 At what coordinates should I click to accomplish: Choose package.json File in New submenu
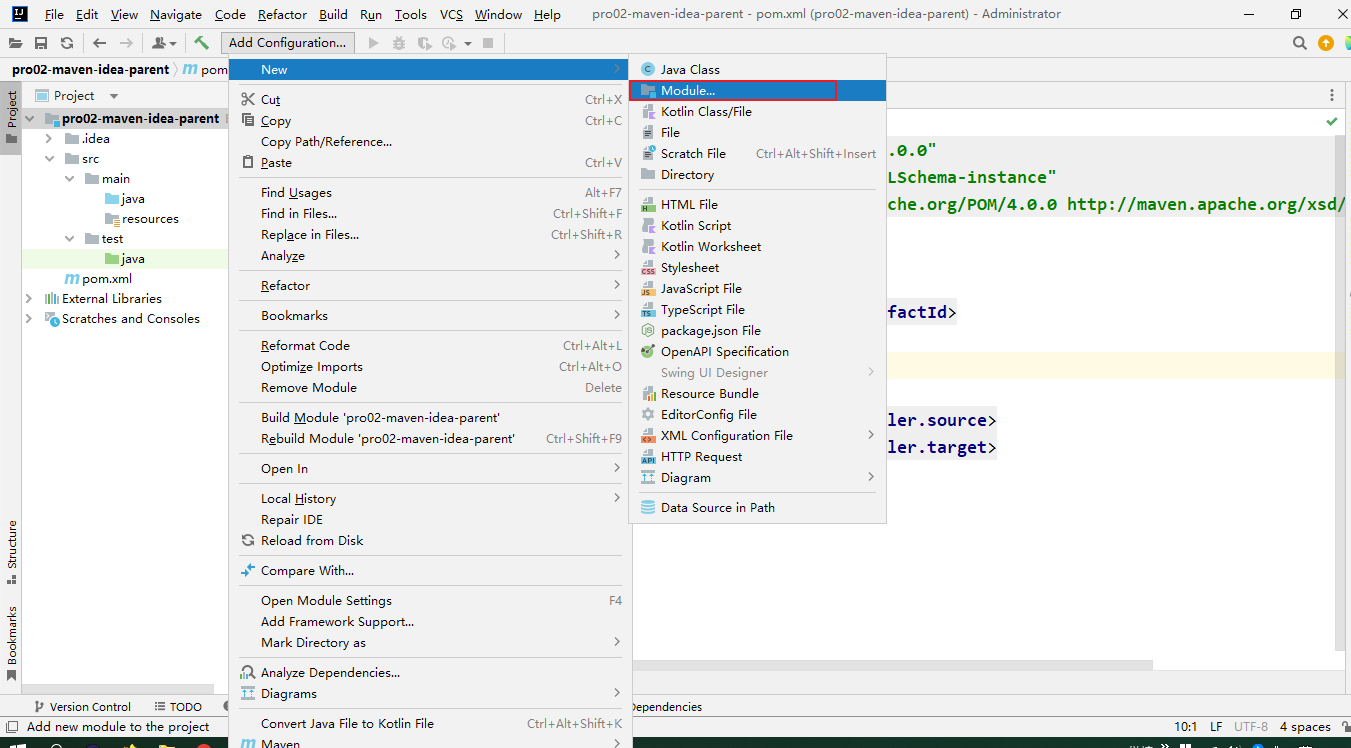757,330
